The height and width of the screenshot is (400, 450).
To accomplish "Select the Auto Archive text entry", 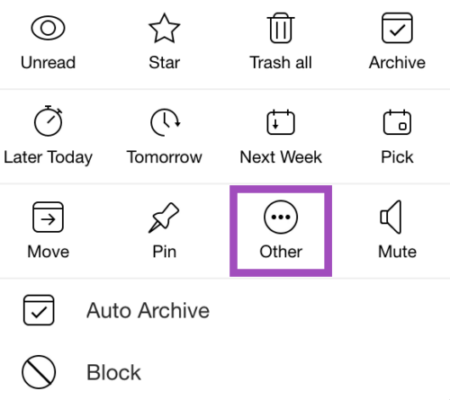I will point(148,311).
